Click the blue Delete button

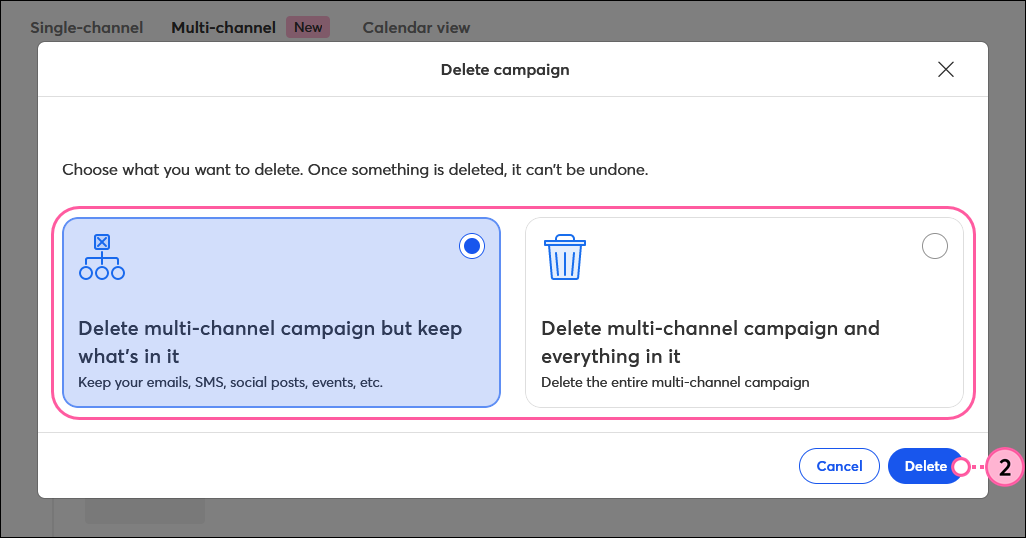(x=925, y=466)
